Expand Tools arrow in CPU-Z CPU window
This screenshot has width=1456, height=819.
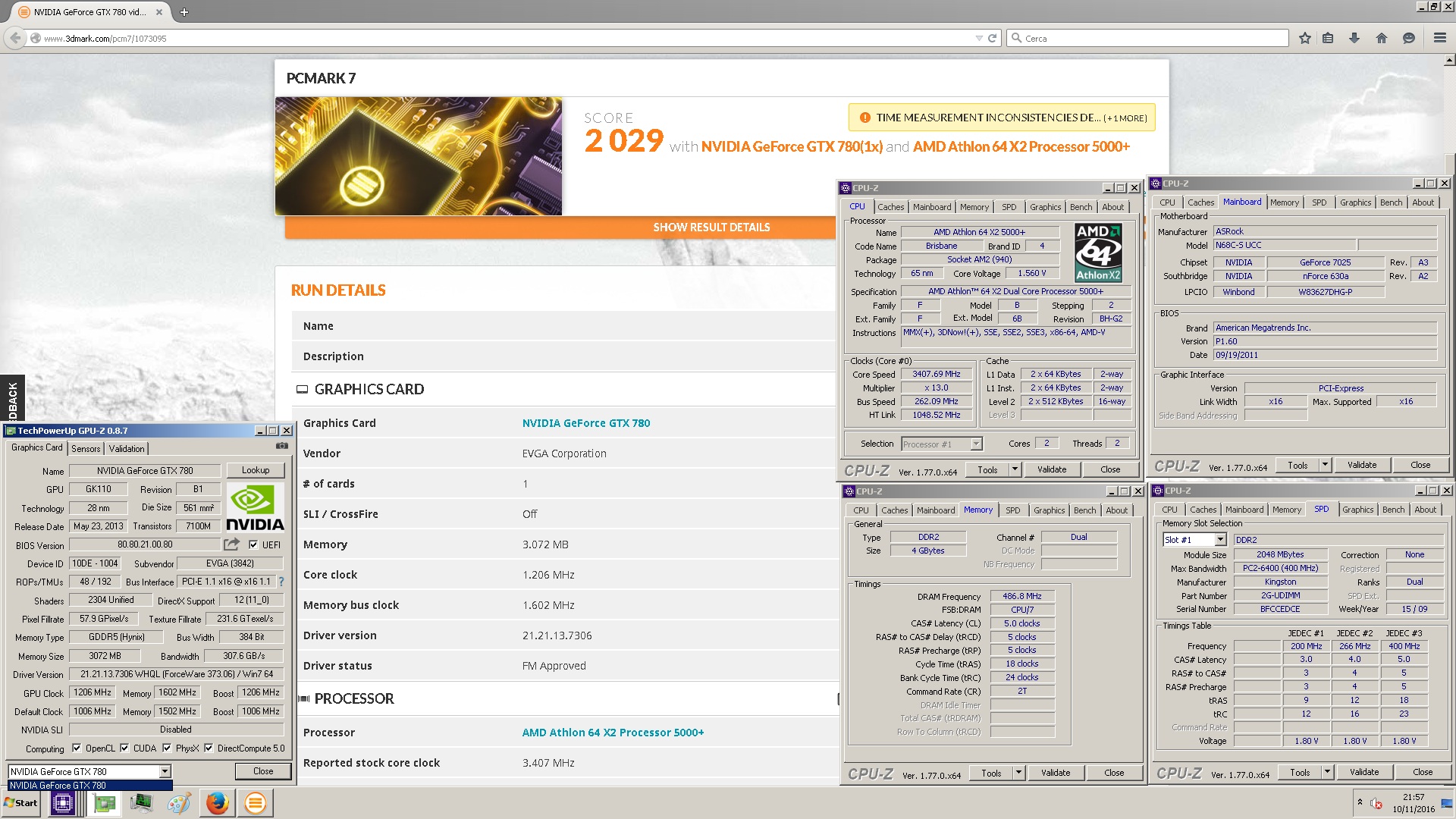(x=1015, y=469)
